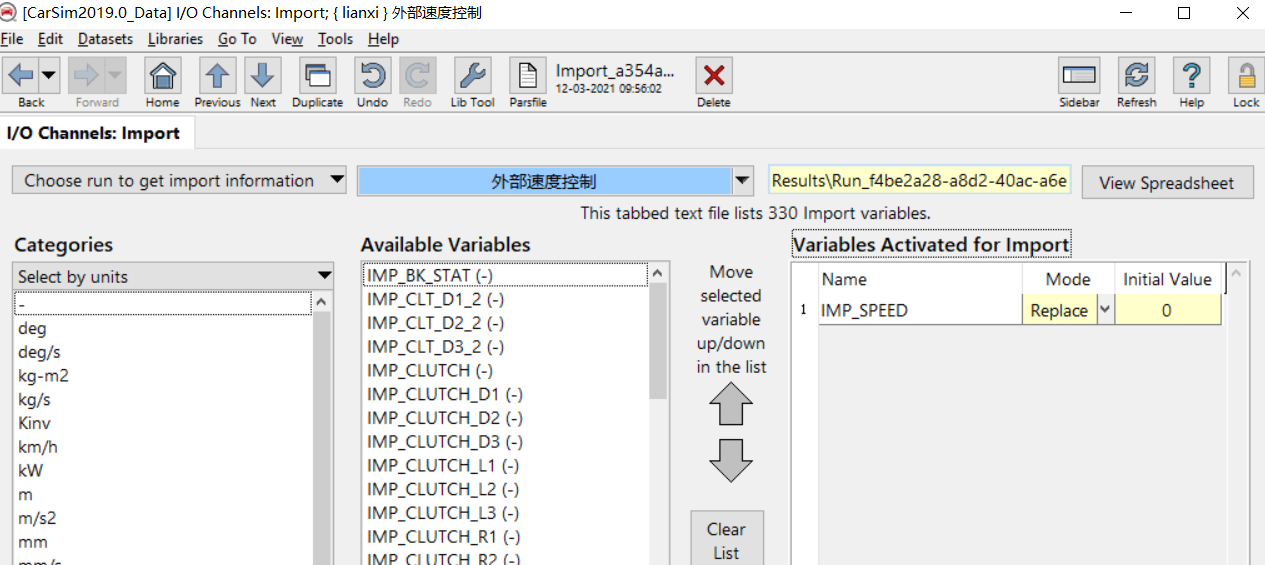Click the Initial Value cell for IMP_SPEED
1265x565 pixels.
pyautogui.click(x=1167, y=310)
